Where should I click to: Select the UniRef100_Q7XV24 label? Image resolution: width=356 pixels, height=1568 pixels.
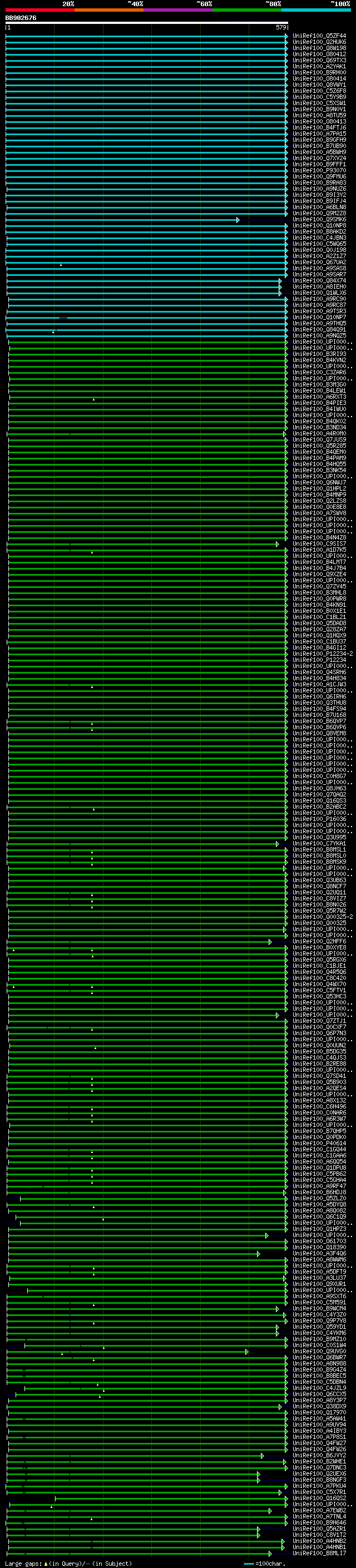pyautogui.click(x=319, y=159)
